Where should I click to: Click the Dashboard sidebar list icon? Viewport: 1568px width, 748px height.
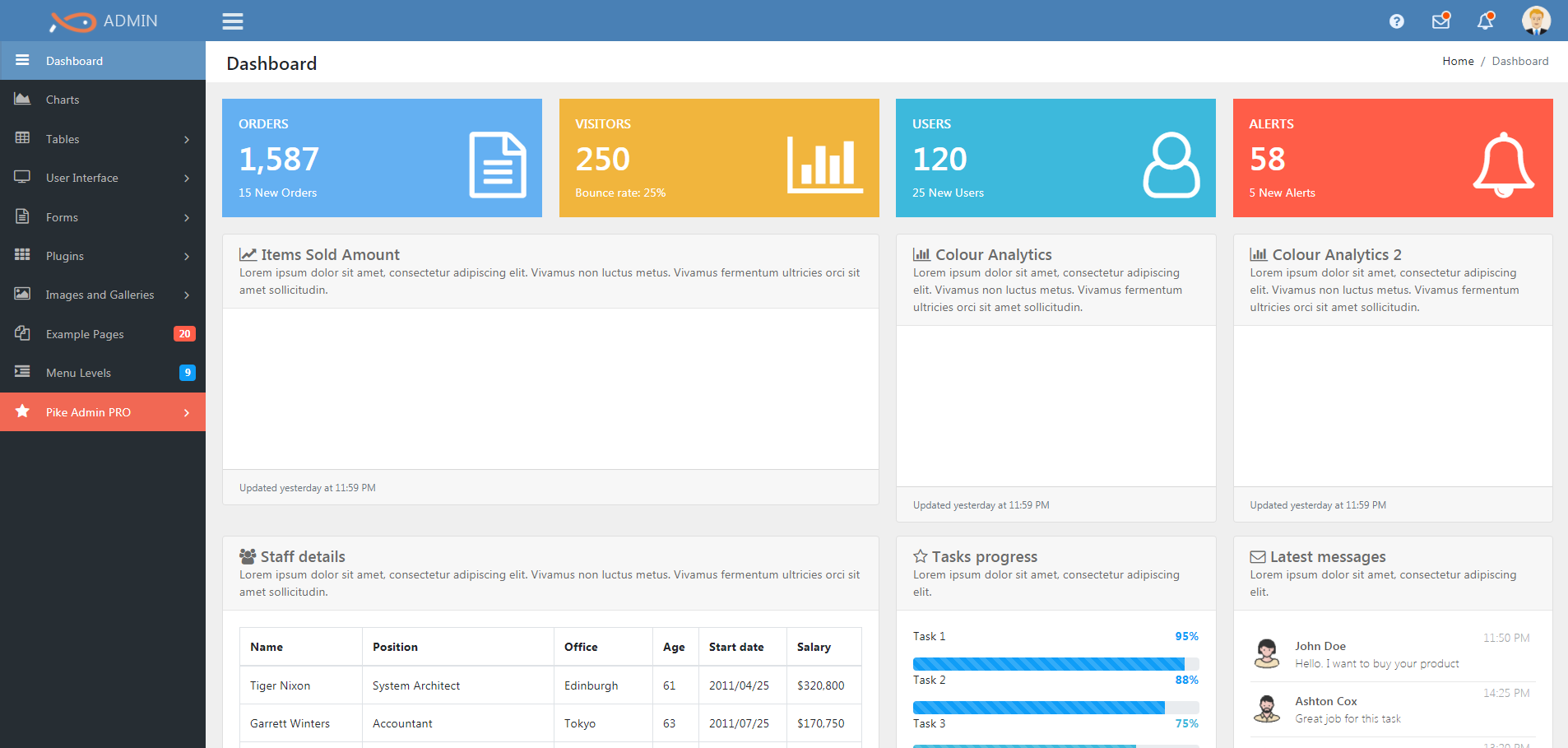pyautogui.click(x=22, y=60)
